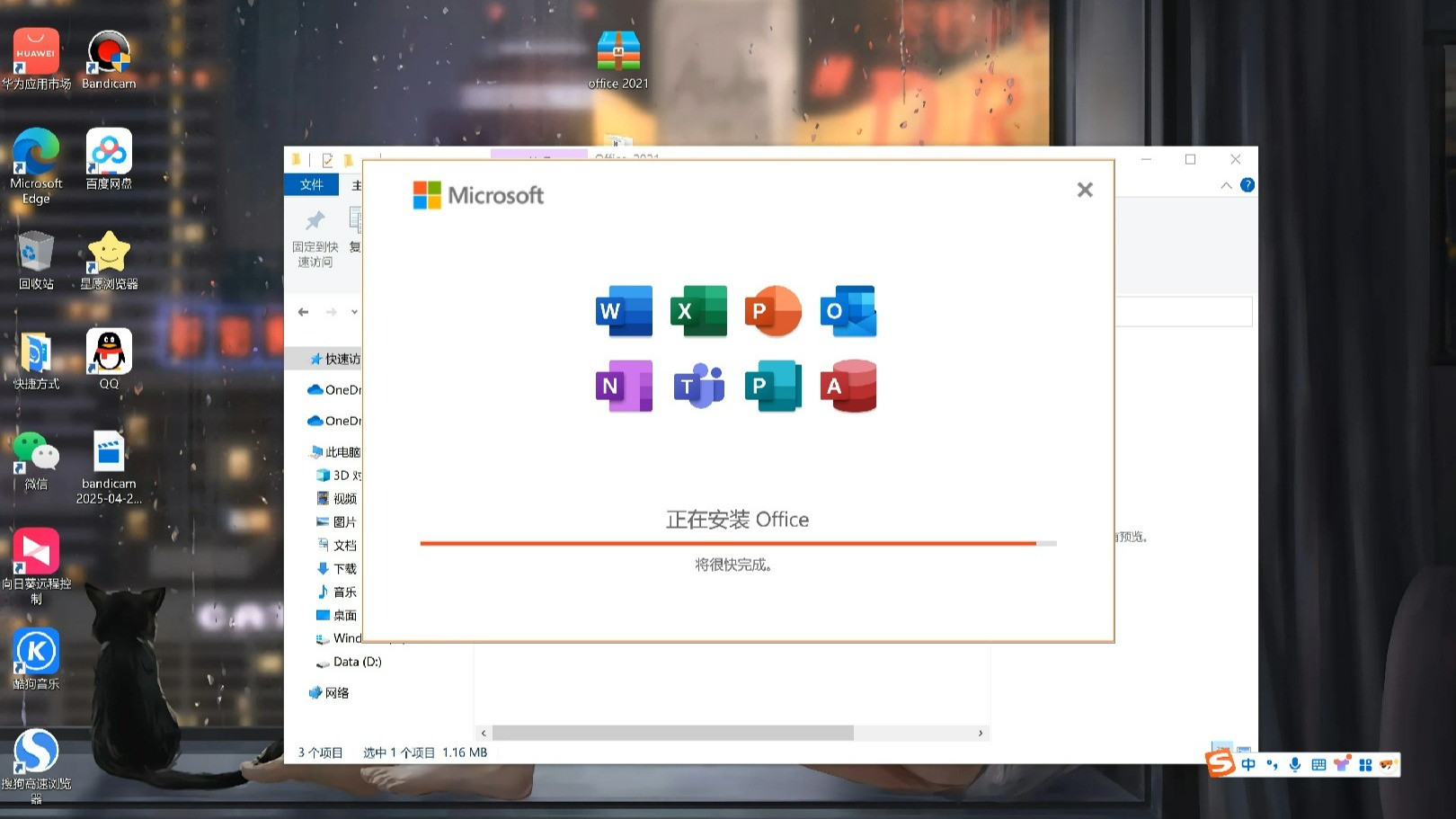Click the Access icon in the installer
The width and height of the screenshot is (1456, 819).
click(848, 386)
